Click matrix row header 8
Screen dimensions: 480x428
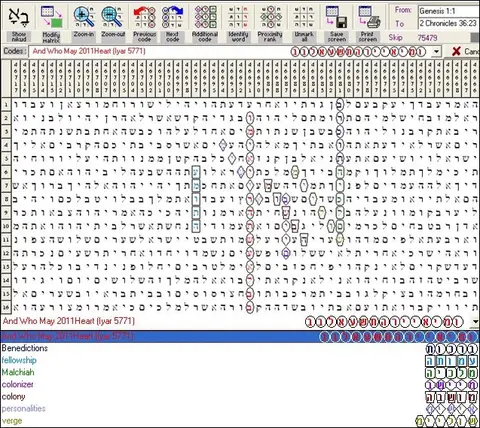6,199
